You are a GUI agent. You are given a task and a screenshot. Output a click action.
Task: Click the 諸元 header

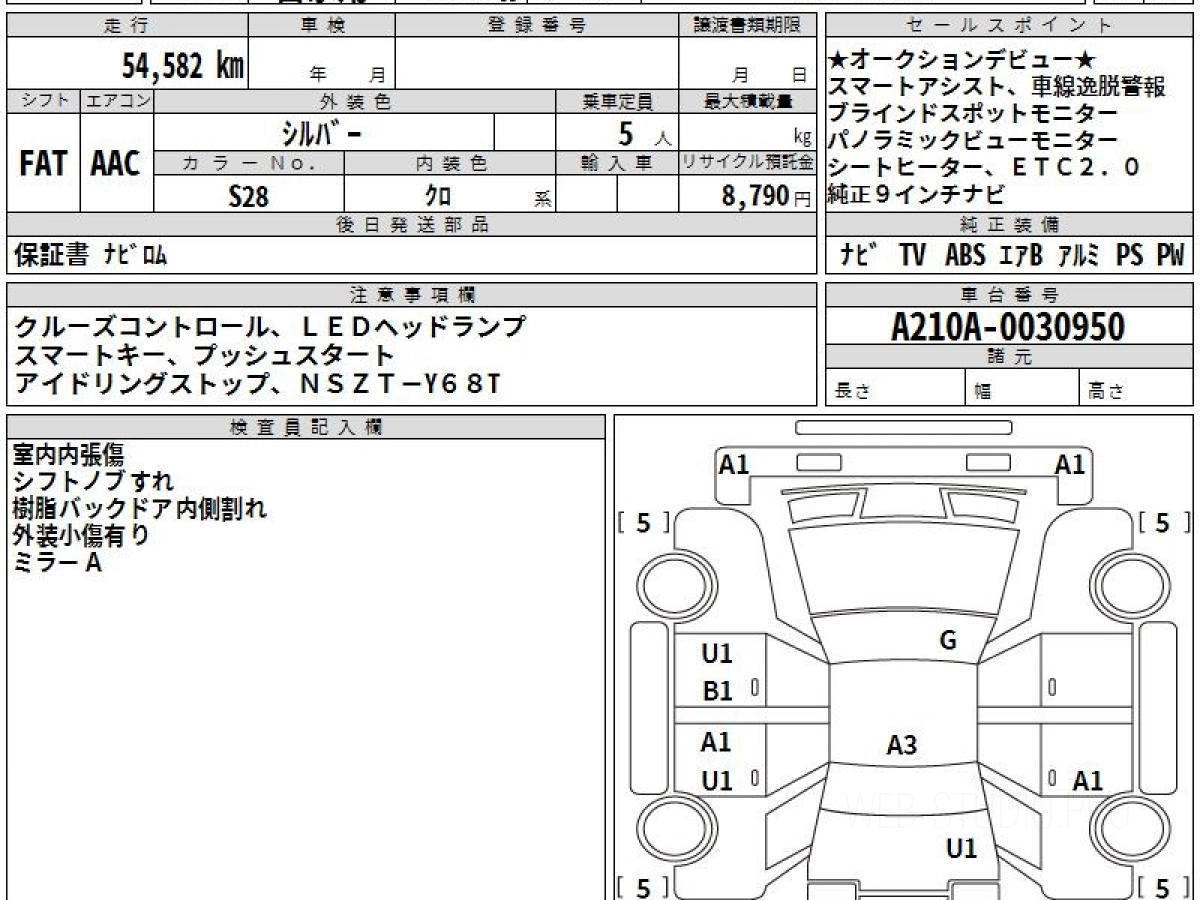tap(1009, 357)
